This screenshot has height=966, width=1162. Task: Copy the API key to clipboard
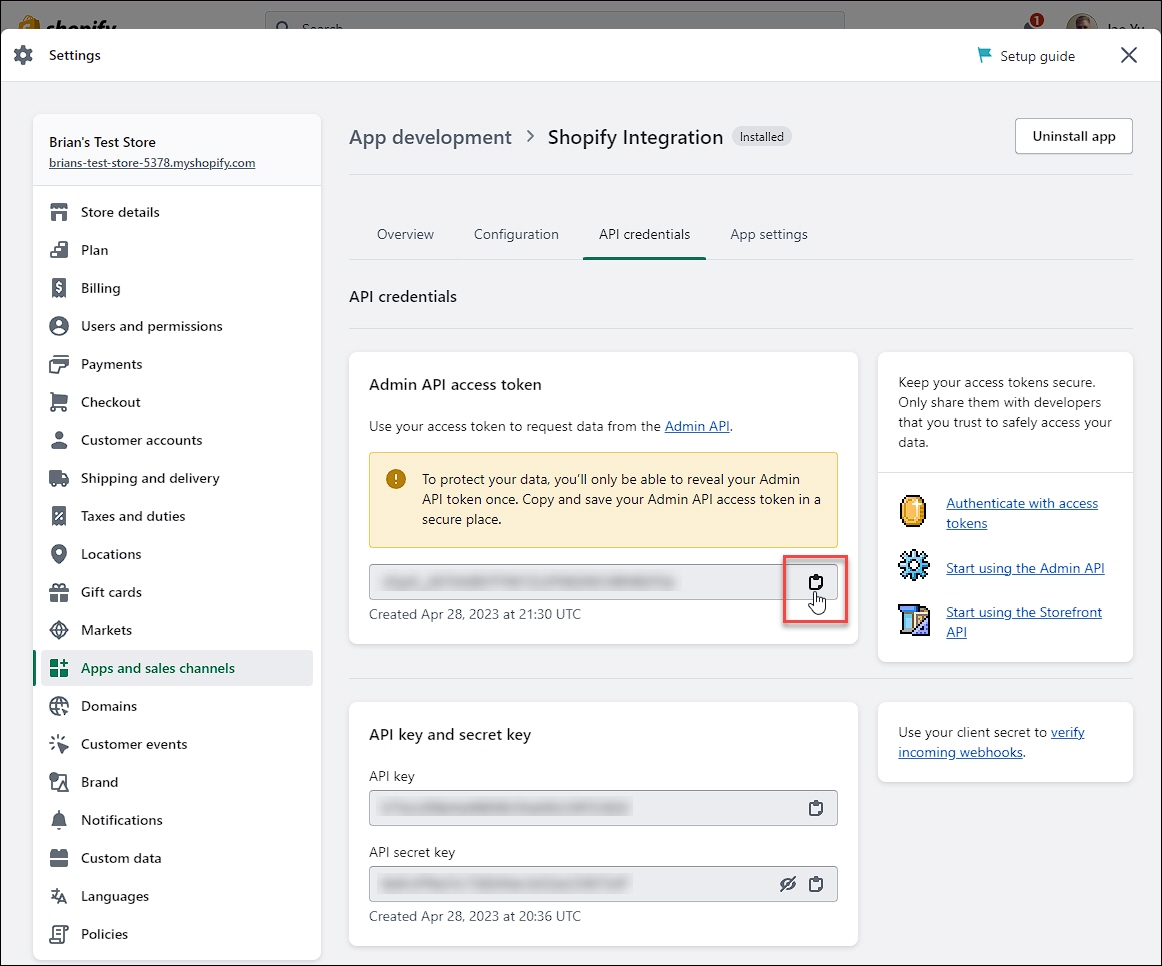click(x=816, y=808)
